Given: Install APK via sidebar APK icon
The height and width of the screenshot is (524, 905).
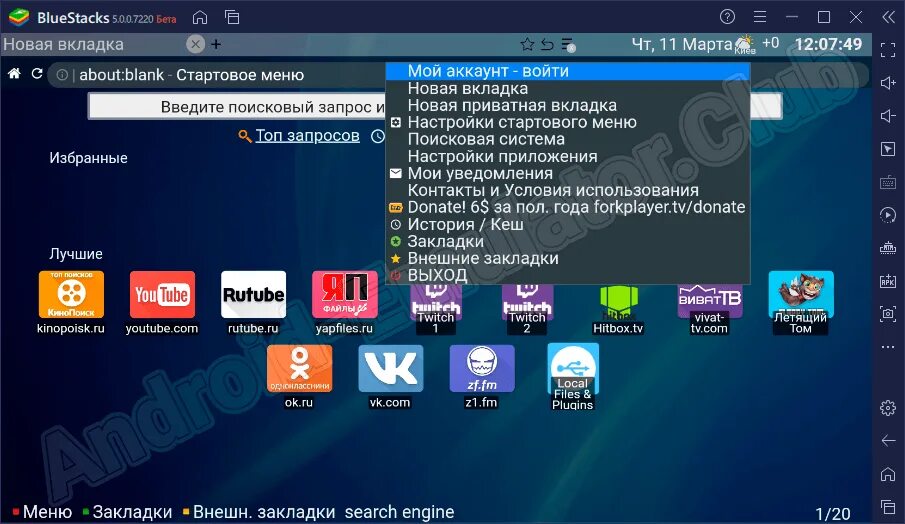Looking at the screenshot, I should [888, 281].
